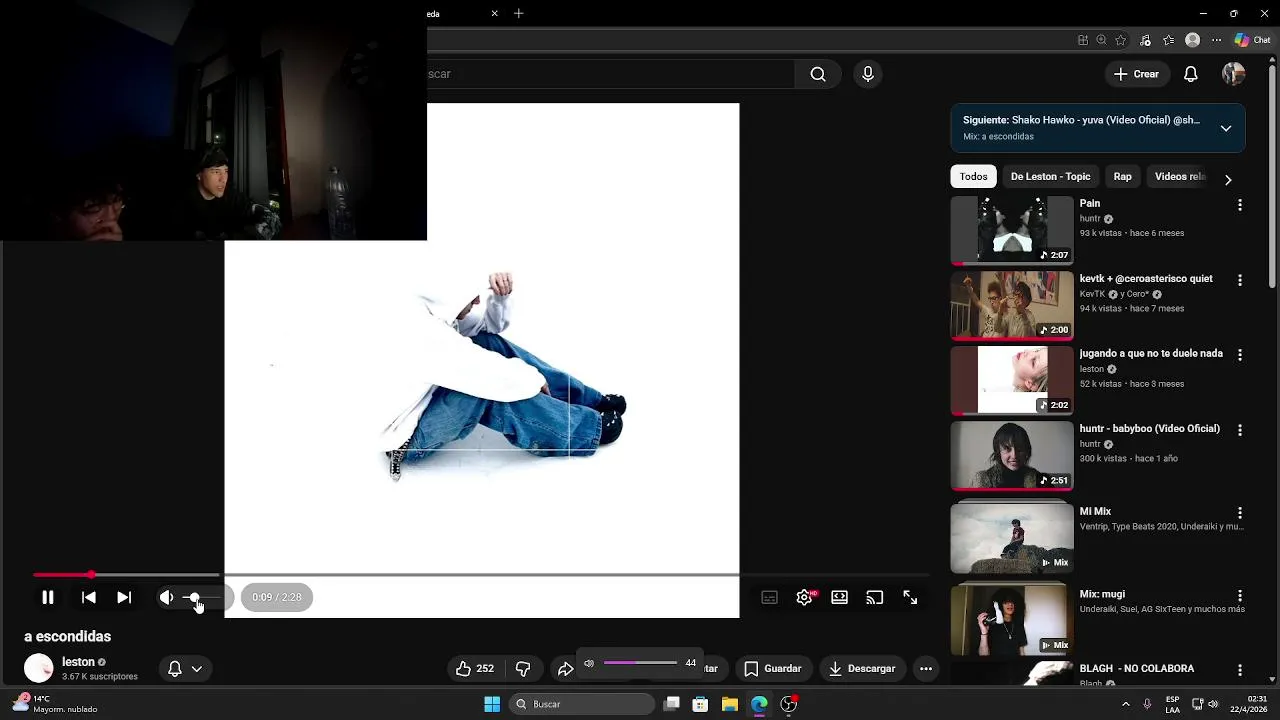The height and width of the screenshot is (720, 1280).
Task: Pause the video playback
Action: click(47, 597)
